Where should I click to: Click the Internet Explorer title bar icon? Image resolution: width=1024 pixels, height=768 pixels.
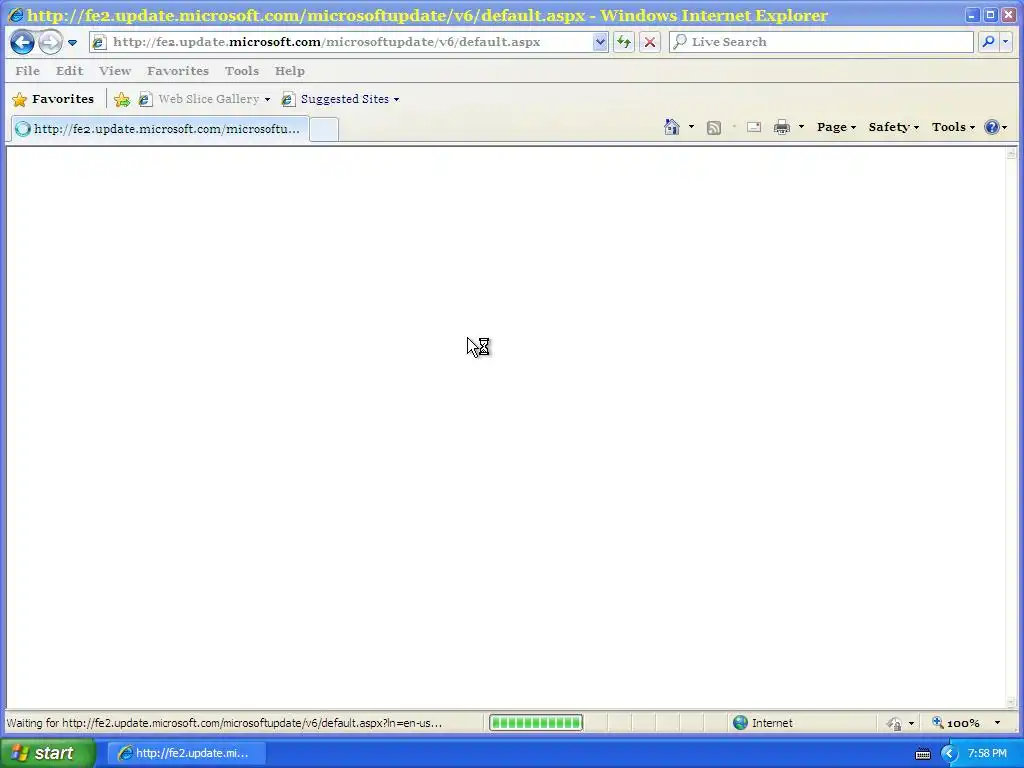16,14
